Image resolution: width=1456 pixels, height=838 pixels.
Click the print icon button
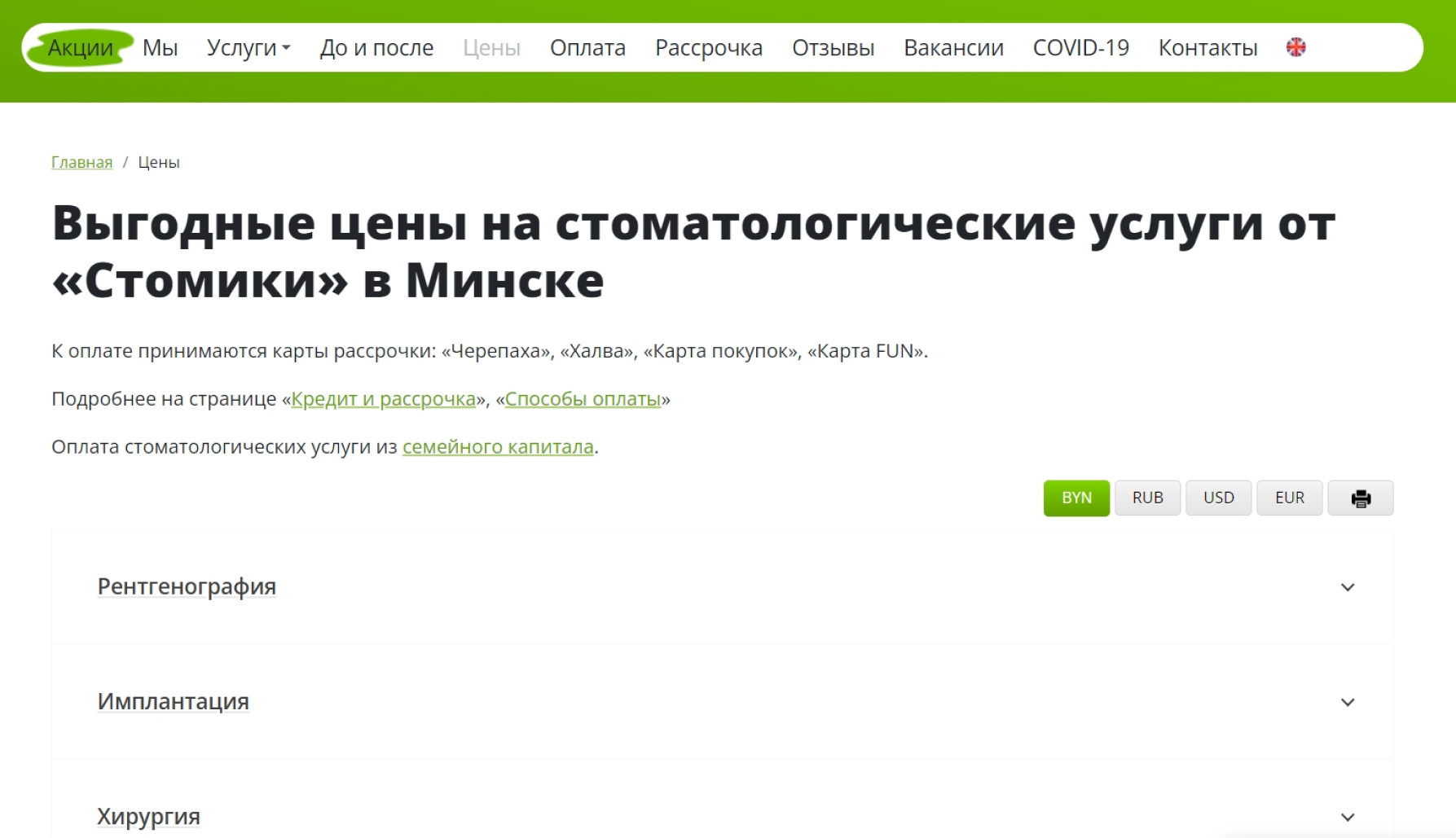tap(1360, 498)
